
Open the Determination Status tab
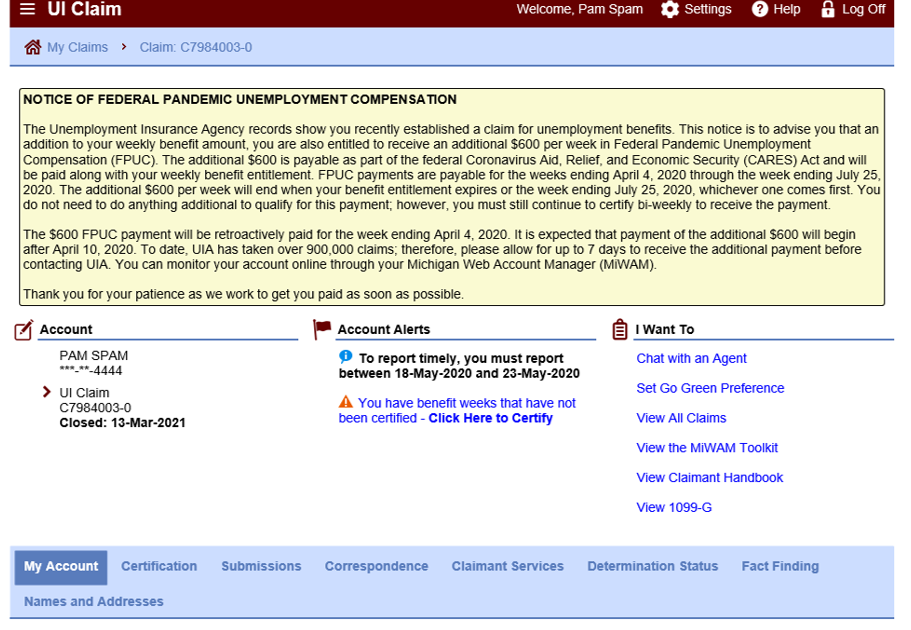pos(652,566)
